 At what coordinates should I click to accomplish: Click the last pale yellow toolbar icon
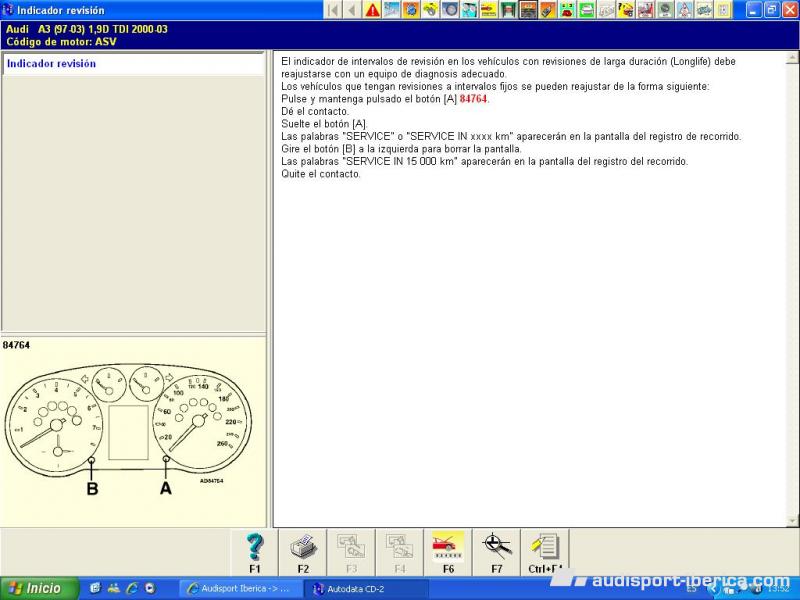(x=723, y=10)
